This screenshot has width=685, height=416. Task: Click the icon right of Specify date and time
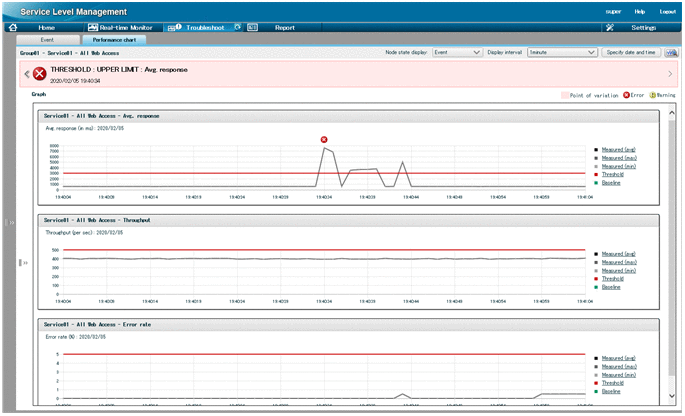tap(672, 51)
